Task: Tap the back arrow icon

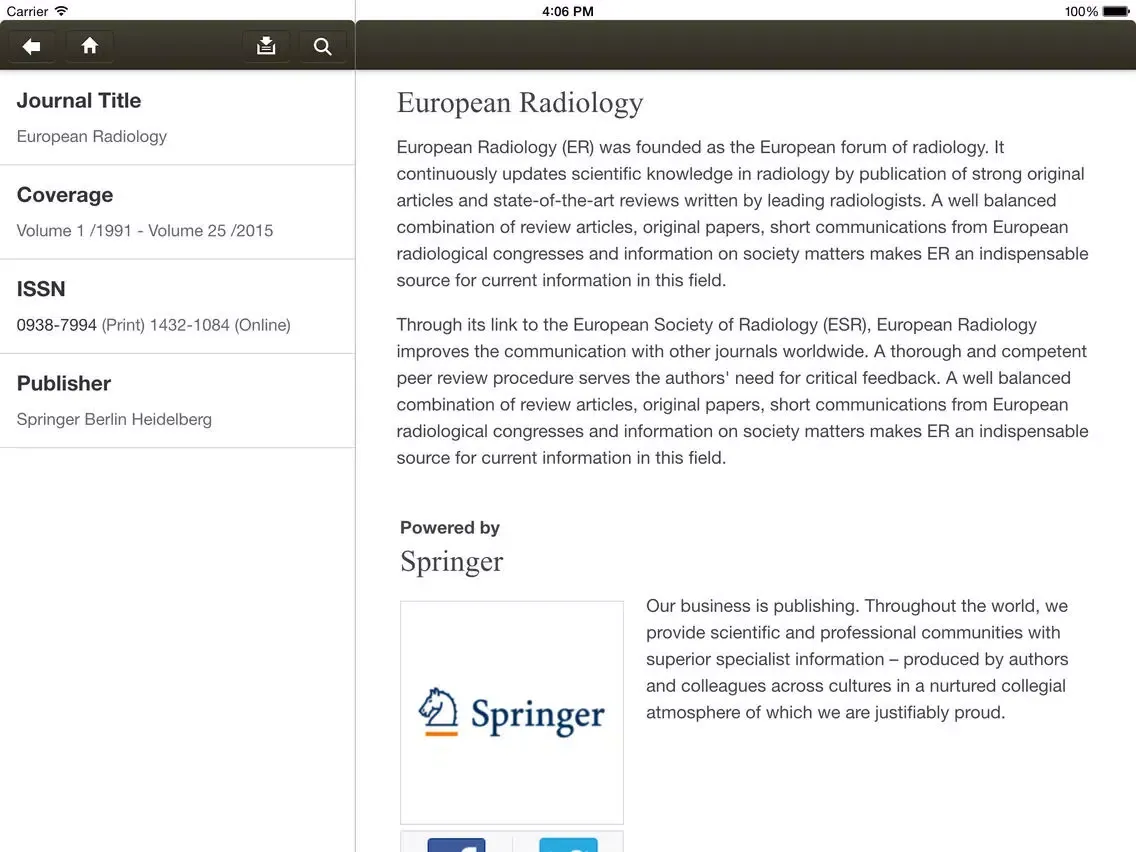Action: pyautogui.click(x=31, y=46)
